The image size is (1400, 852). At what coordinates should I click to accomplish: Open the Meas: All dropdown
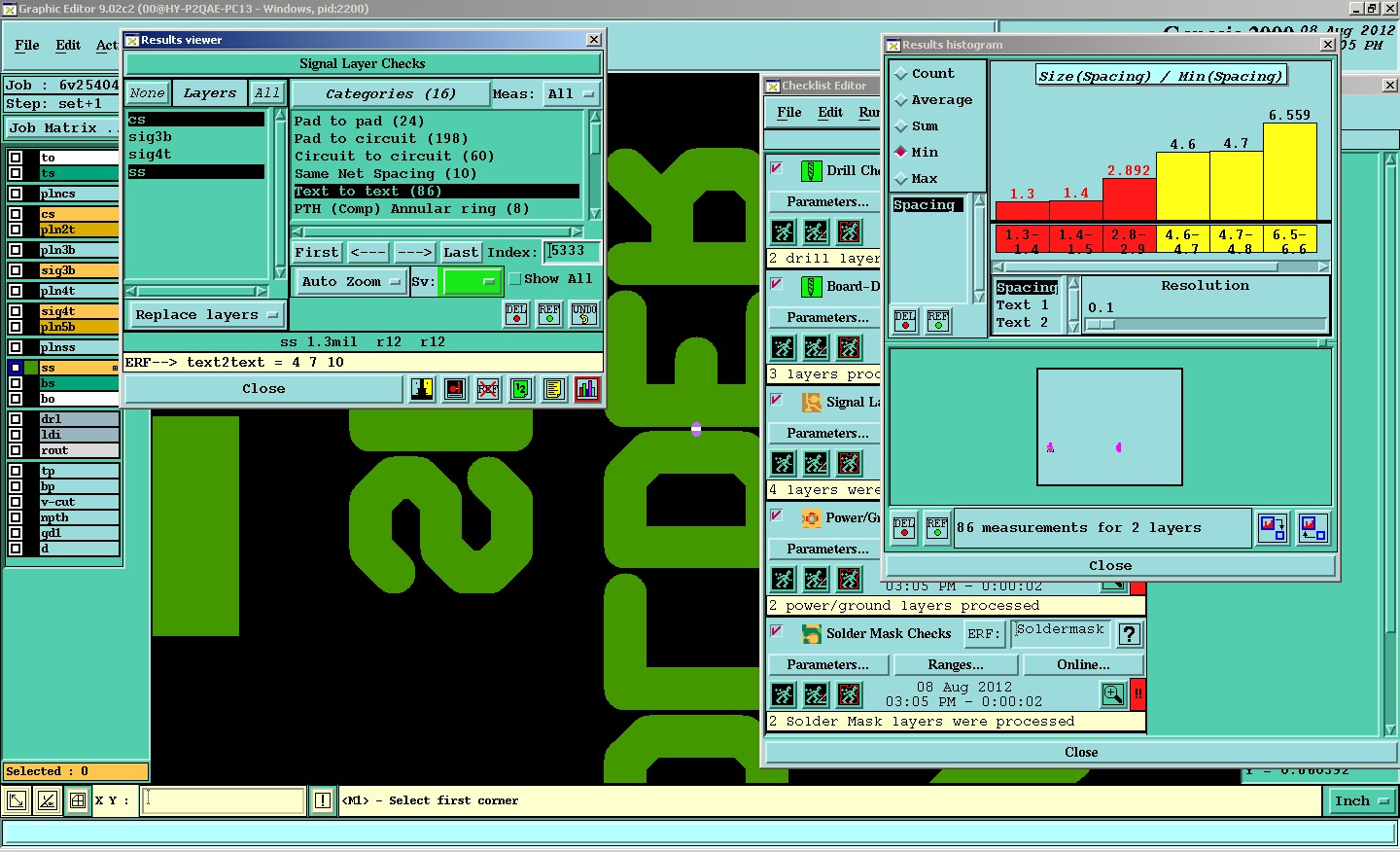point(571,94)
